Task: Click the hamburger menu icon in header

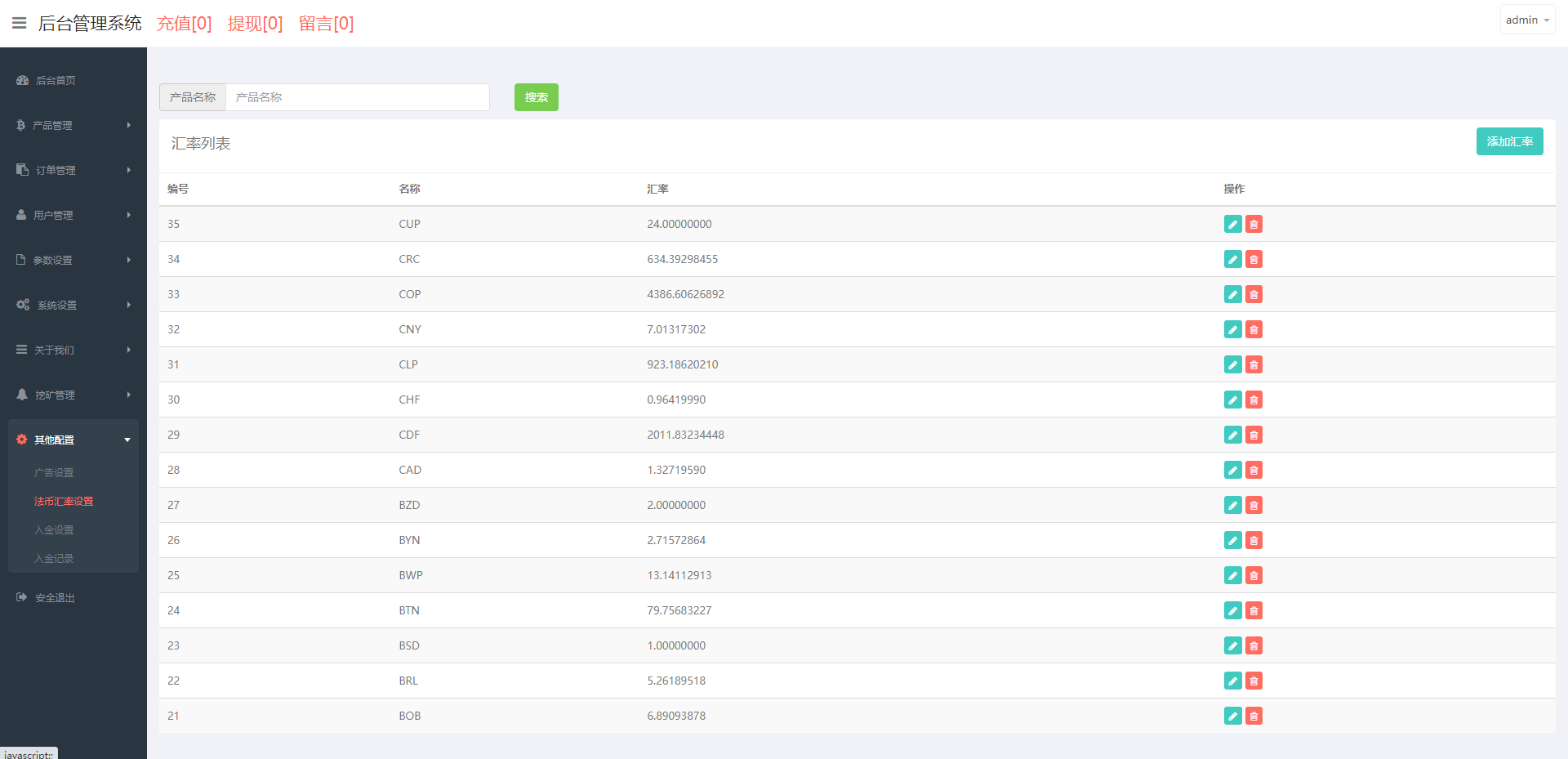Action: coord(19,23)
